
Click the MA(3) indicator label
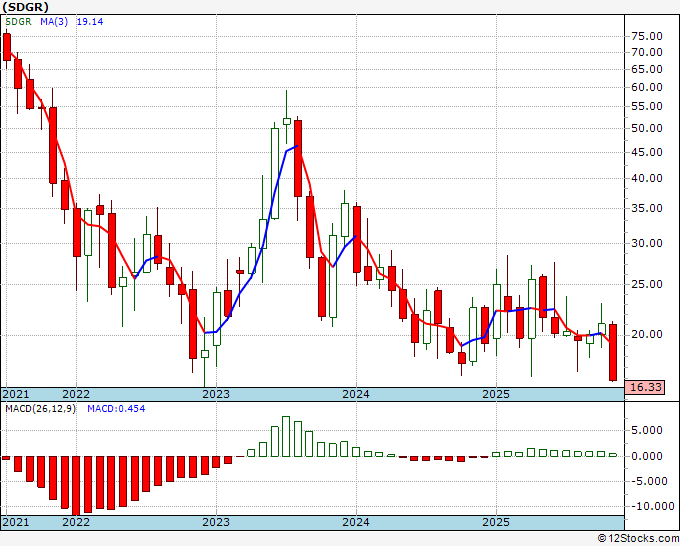(54, 22)
